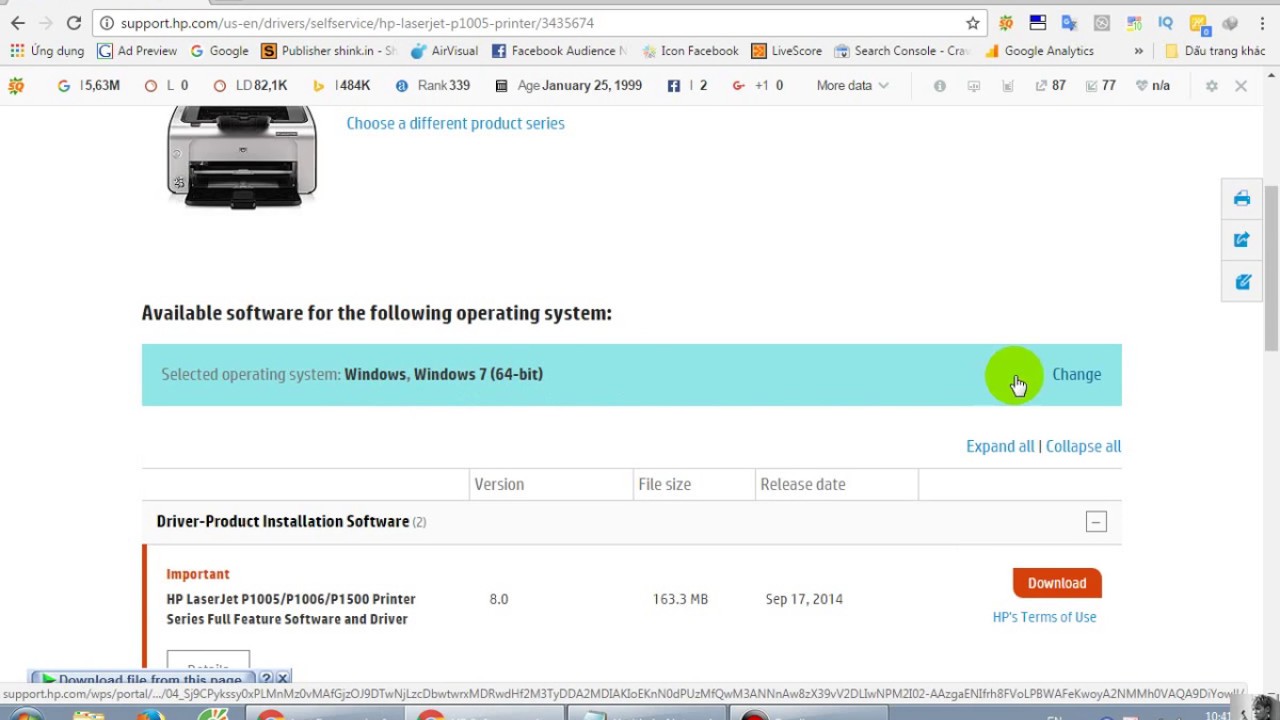View the Google +1 parameter
1280x720 pixels.
[x=758, y=86]
